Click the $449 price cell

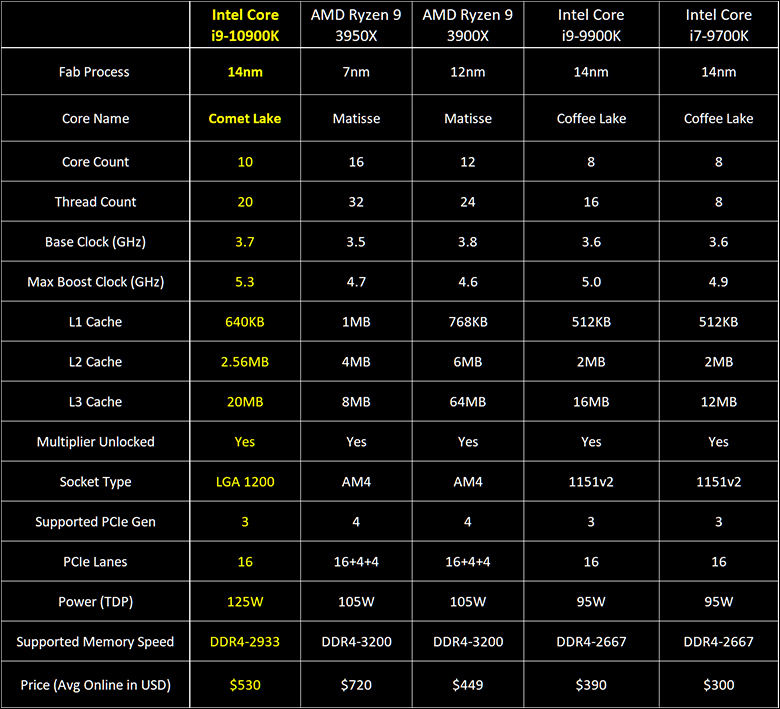[x=468, y=685]
